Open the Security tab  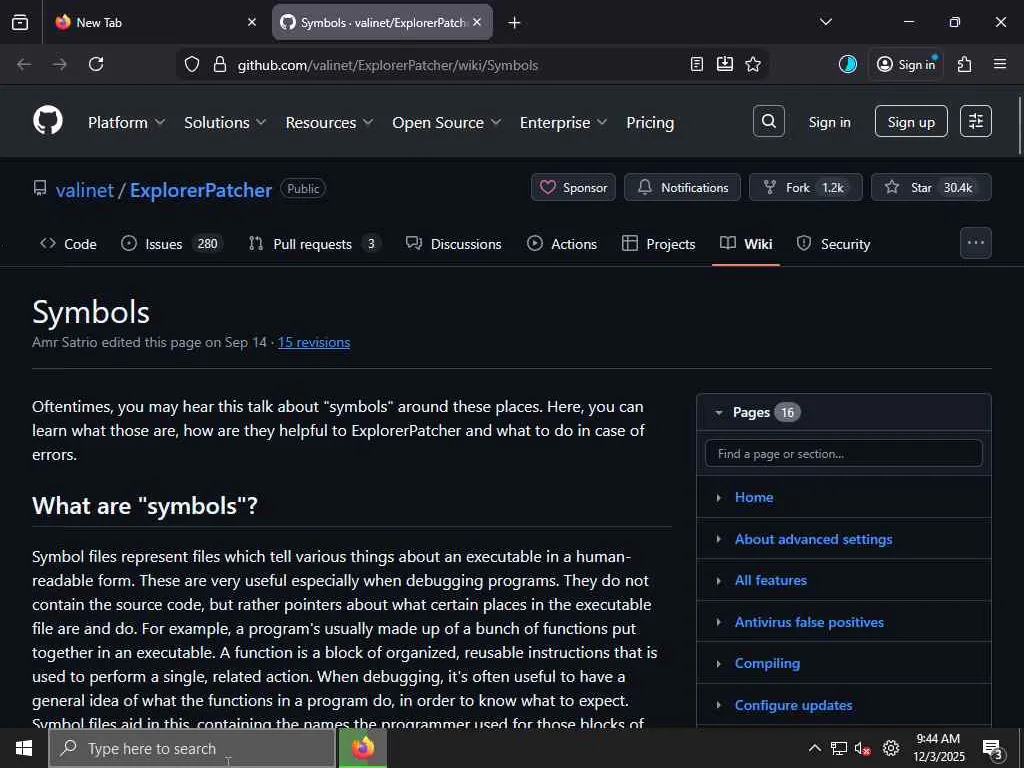coord(833,244)
